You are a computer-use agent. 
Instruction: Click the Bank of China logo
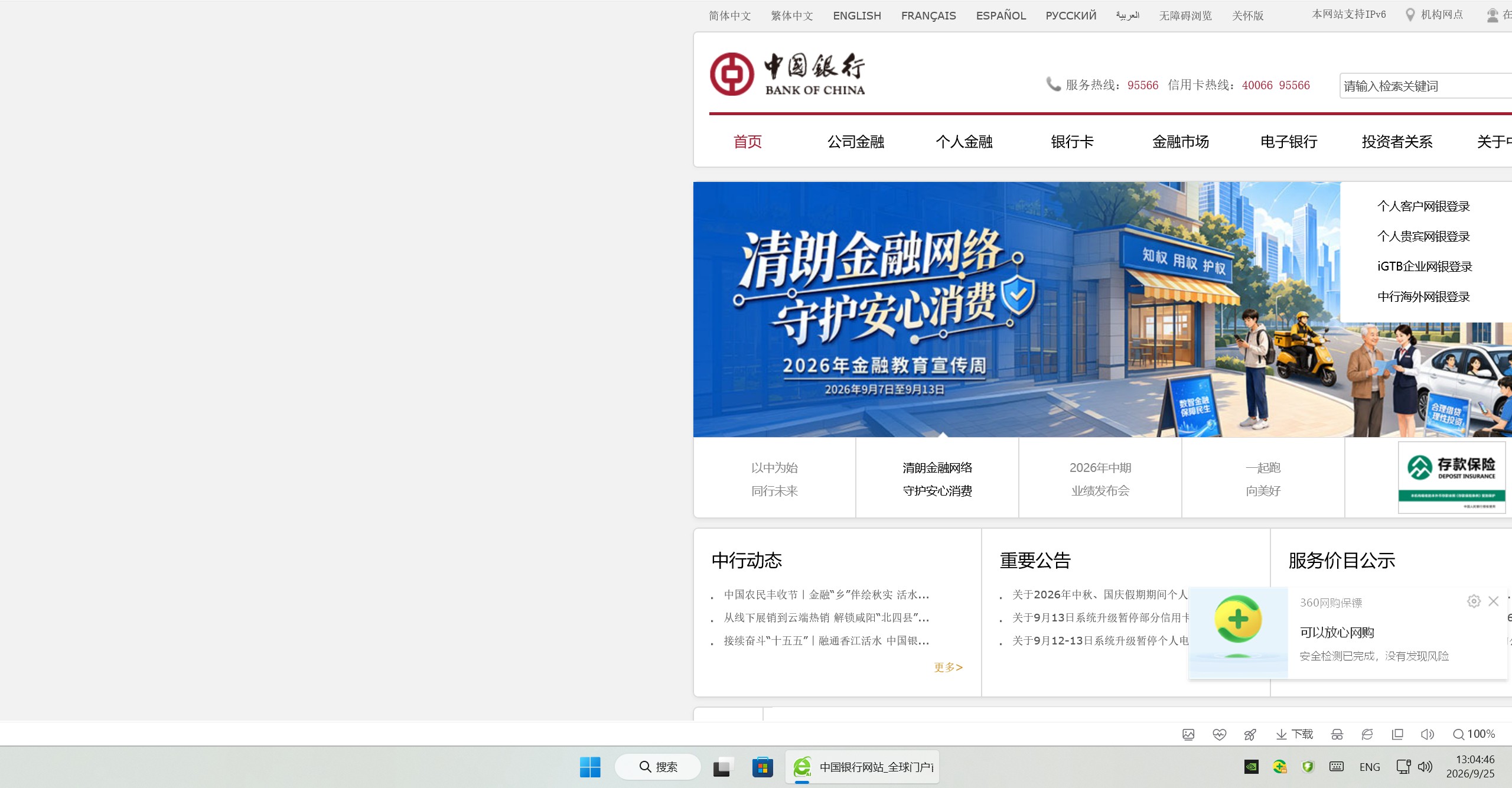pyautogui.click(x=787, y=74)
